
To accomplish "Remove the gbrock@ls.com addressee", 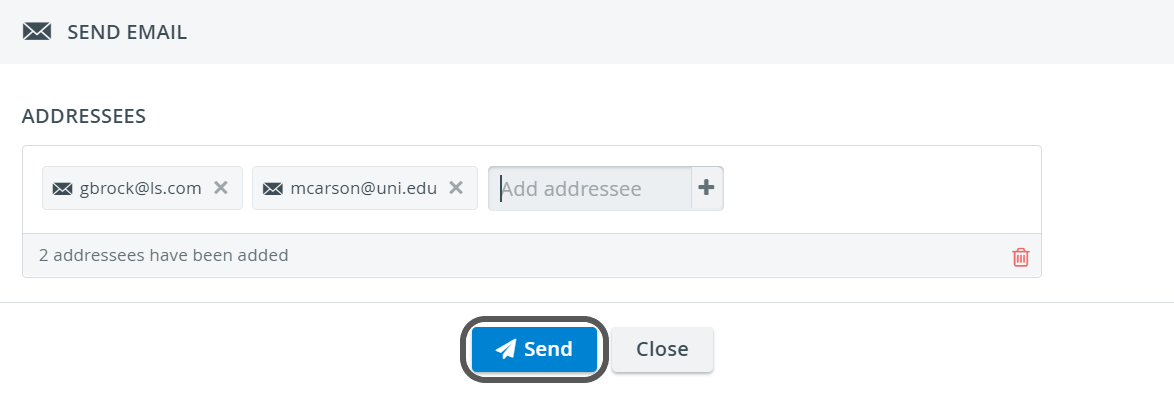I will [221, 188].
